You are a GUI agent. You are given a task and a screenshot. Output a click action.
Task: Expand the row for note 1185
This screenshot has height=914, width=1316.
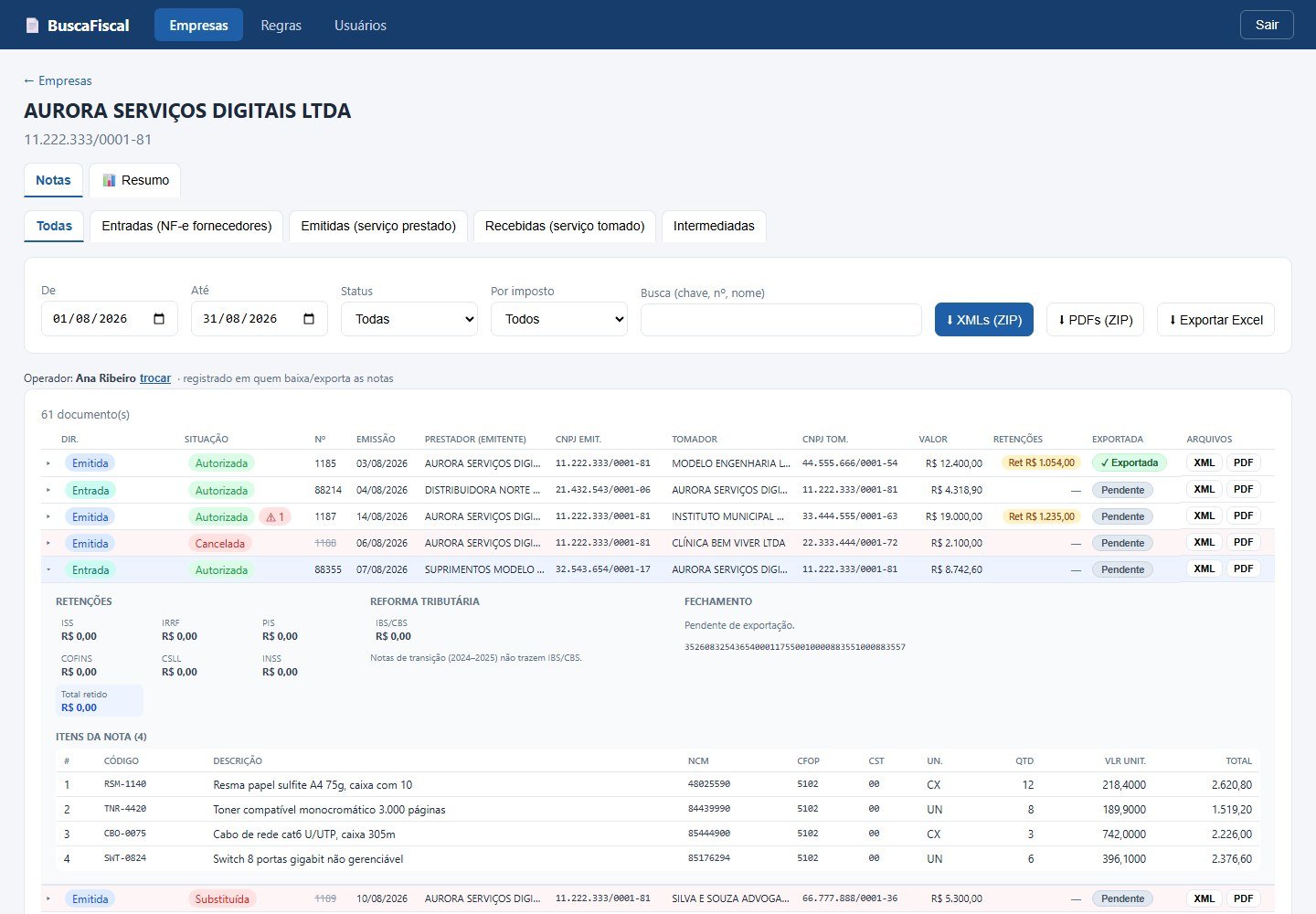(x=48, y=463)
